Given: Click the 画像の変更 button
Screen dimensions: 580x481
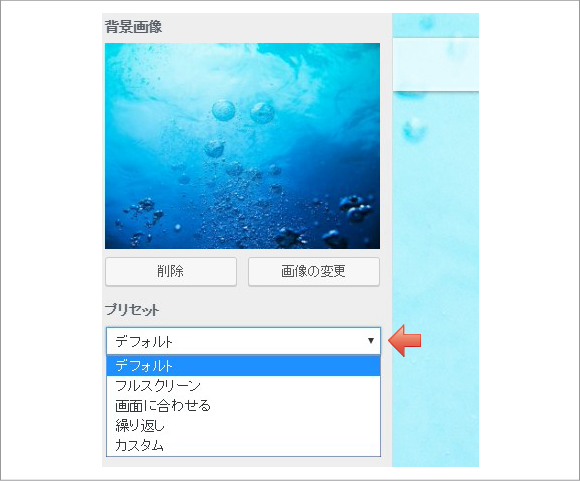Looking at the screenshot, I should 314,272.
